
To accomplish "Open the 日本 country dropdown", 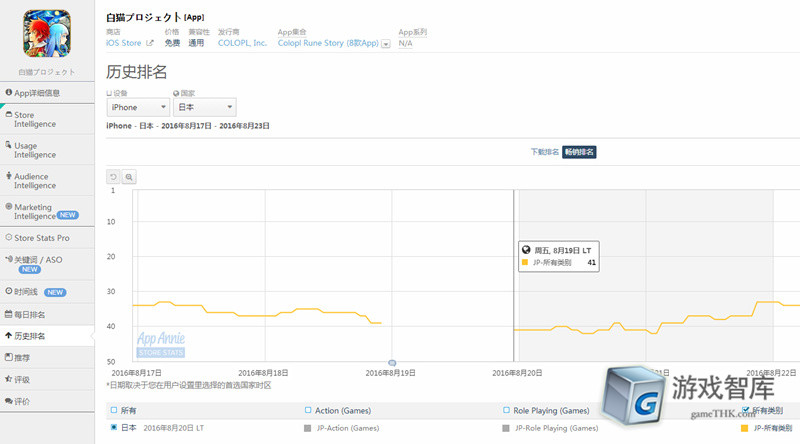I will (205, 107).
